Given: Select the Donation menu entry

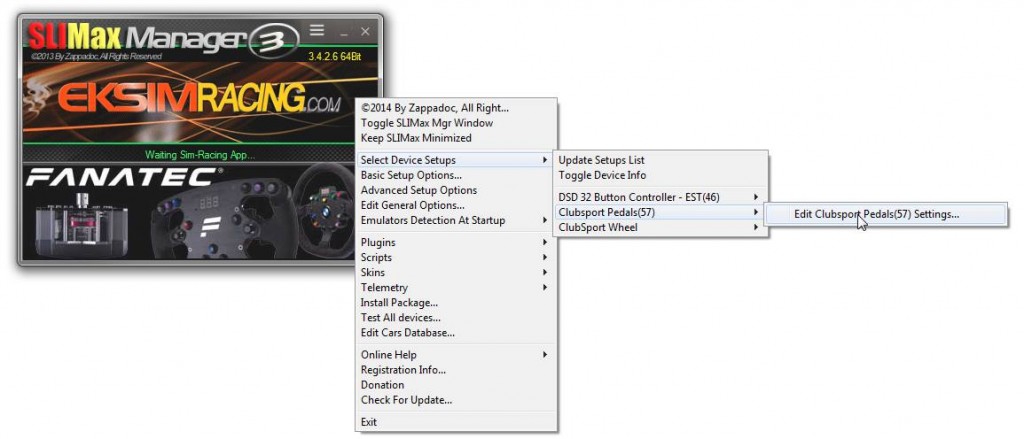Looking at the screenshot, I should 455,385.
